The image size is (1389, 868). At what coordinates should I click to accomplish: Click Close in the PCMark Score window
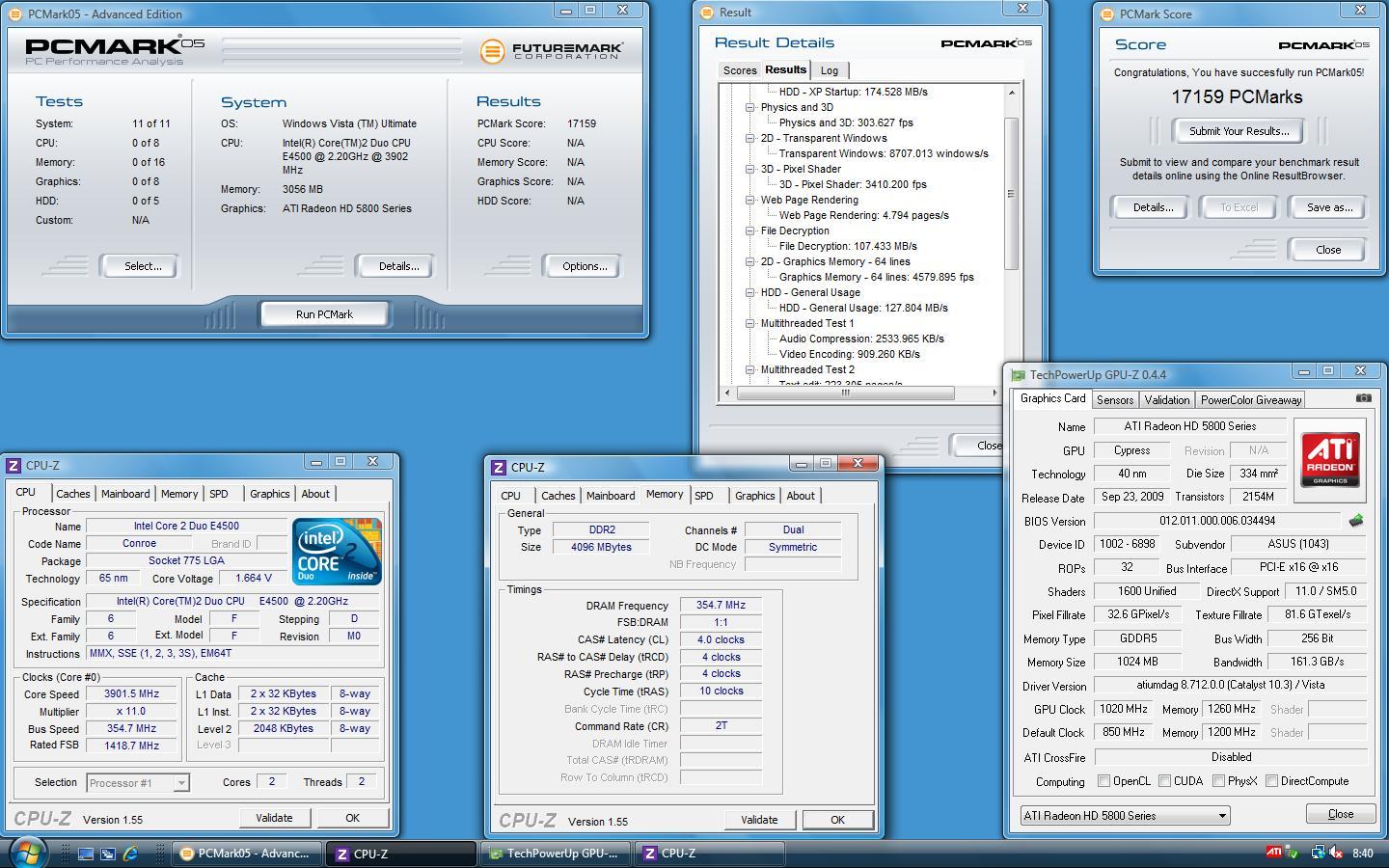(1328, 250)
